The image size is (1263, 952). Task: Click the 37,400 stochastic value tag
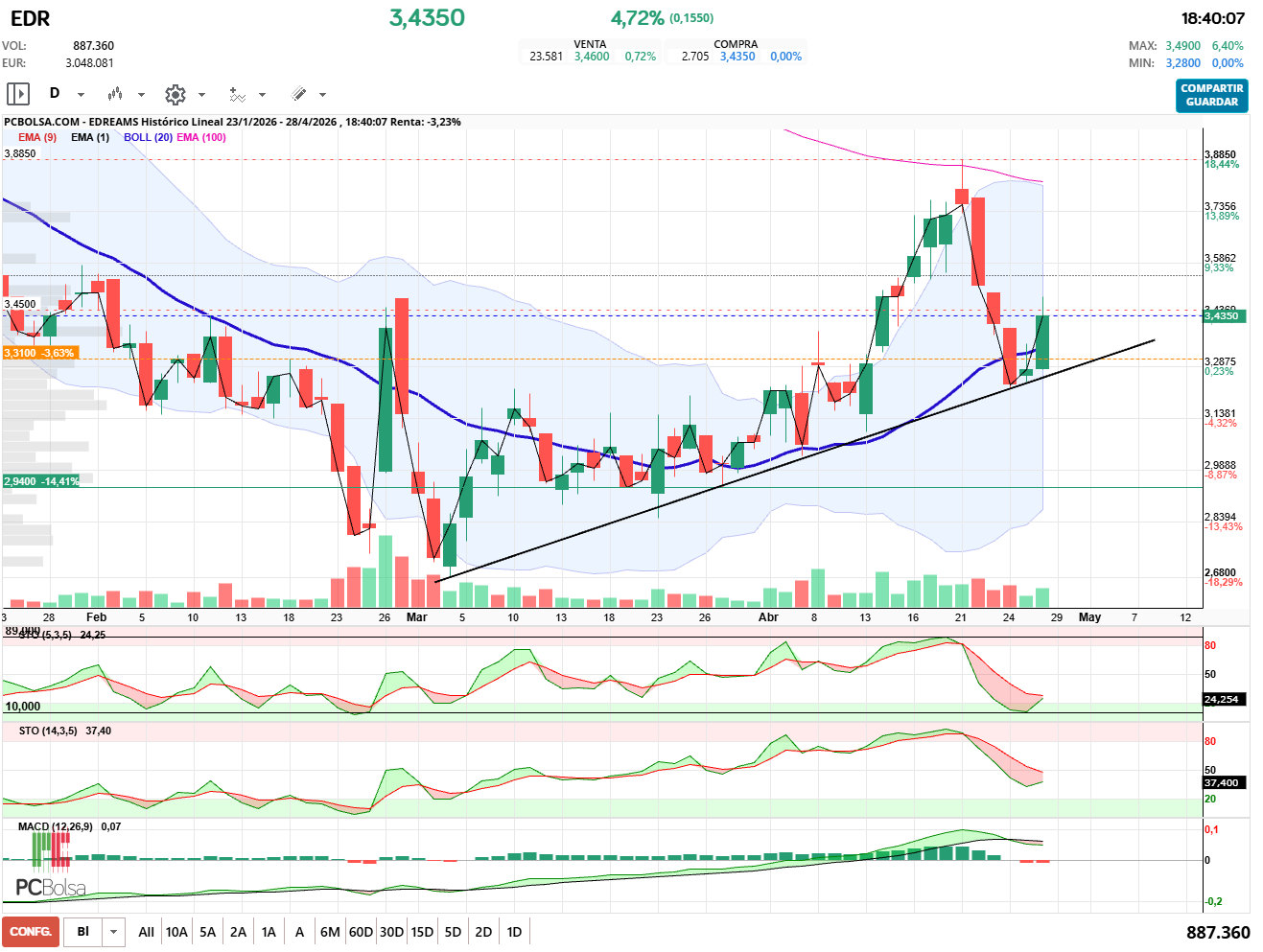[1225, 783]
